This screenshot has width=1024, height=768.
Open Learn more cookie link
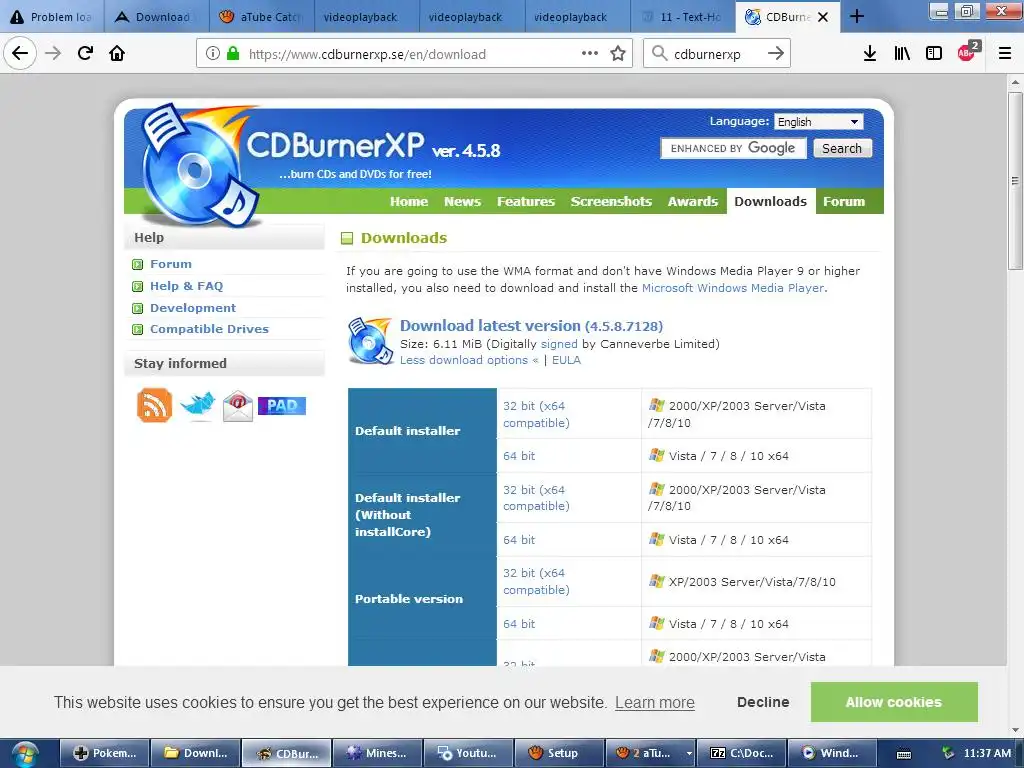654,703
